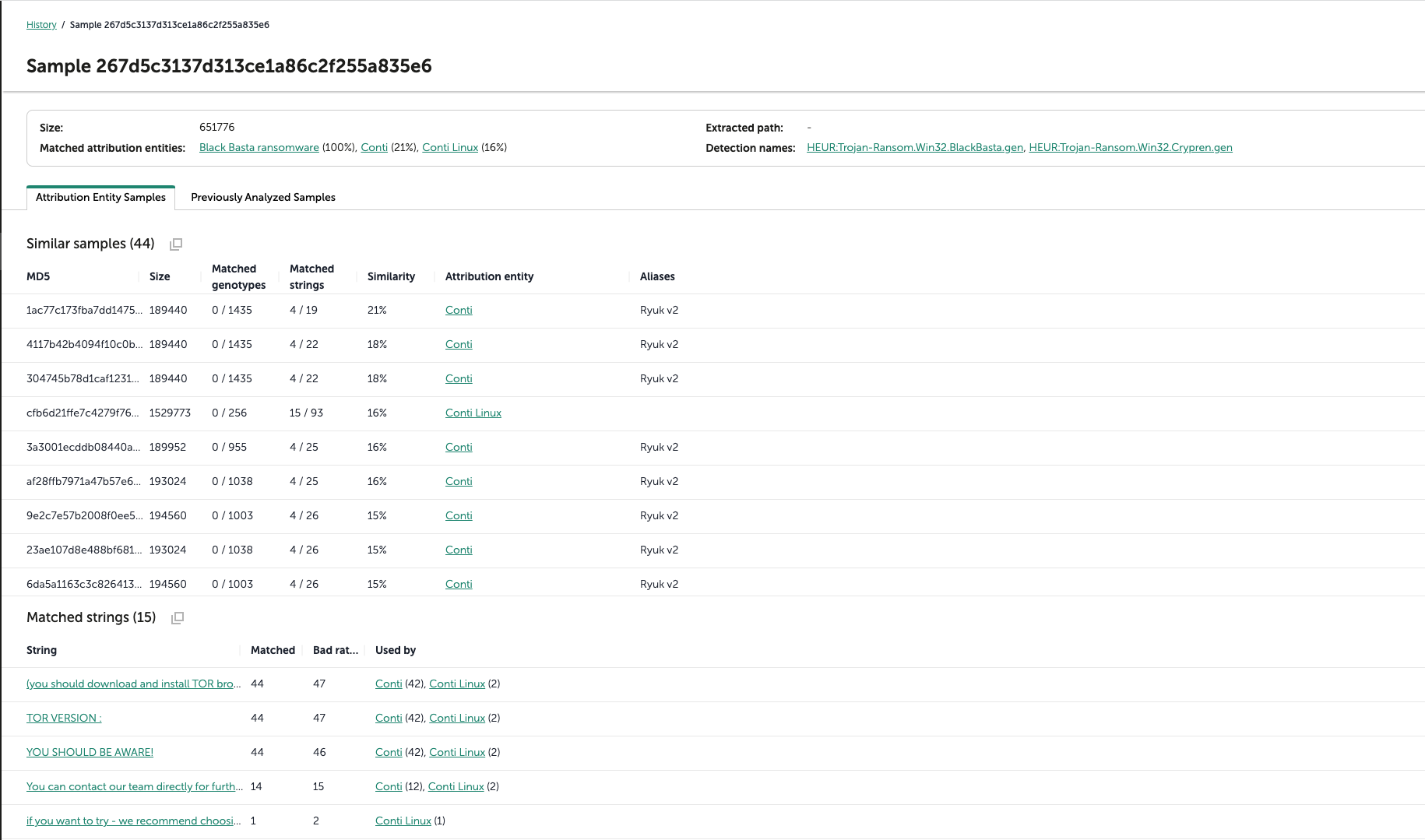The width and height of the screenshot is (1425, 840).
Task: Select the Attribution Entity Samples tab
Action: point(100,197)
